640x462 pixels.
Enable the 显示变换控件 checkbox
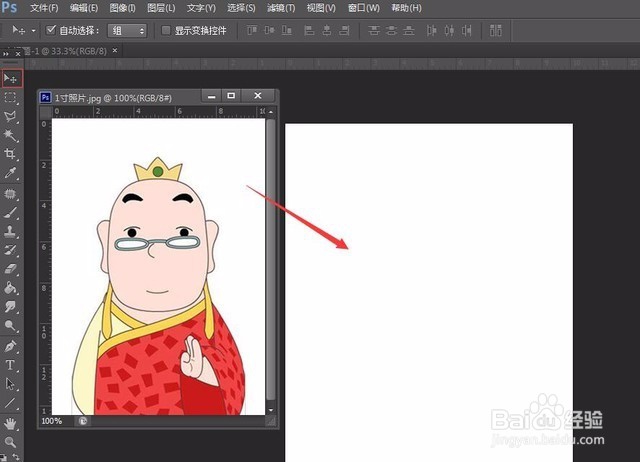(x=166, y=30)
